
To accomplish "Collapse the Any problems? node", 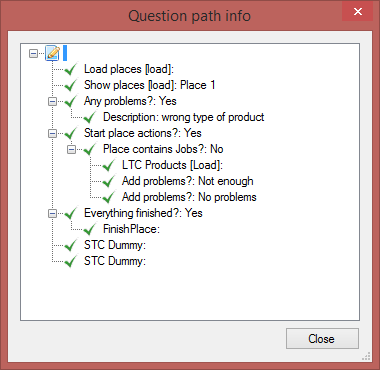I will coord(52,101).
